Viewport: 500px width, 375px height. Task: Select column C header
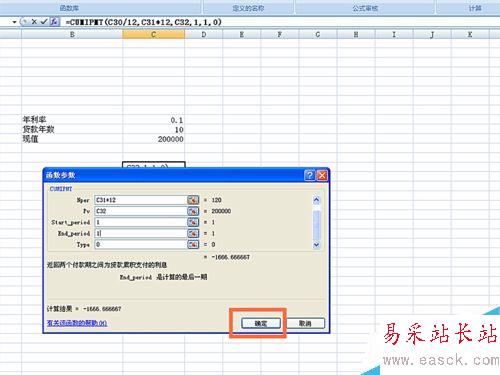[x=153, y=34]
